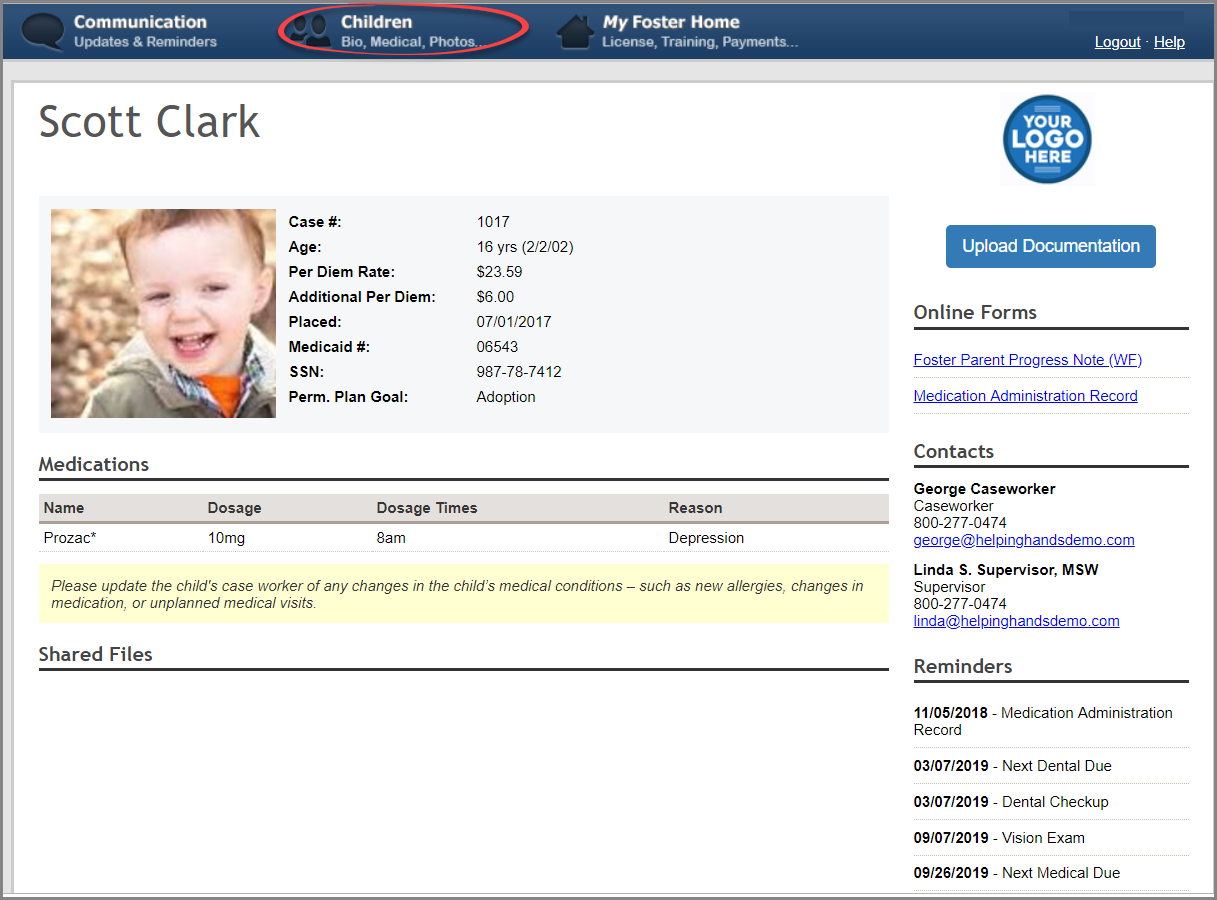Viewport: 1217px width, 900px height.
Task: Open the Medication Administration Record form
Action: 1025,395
